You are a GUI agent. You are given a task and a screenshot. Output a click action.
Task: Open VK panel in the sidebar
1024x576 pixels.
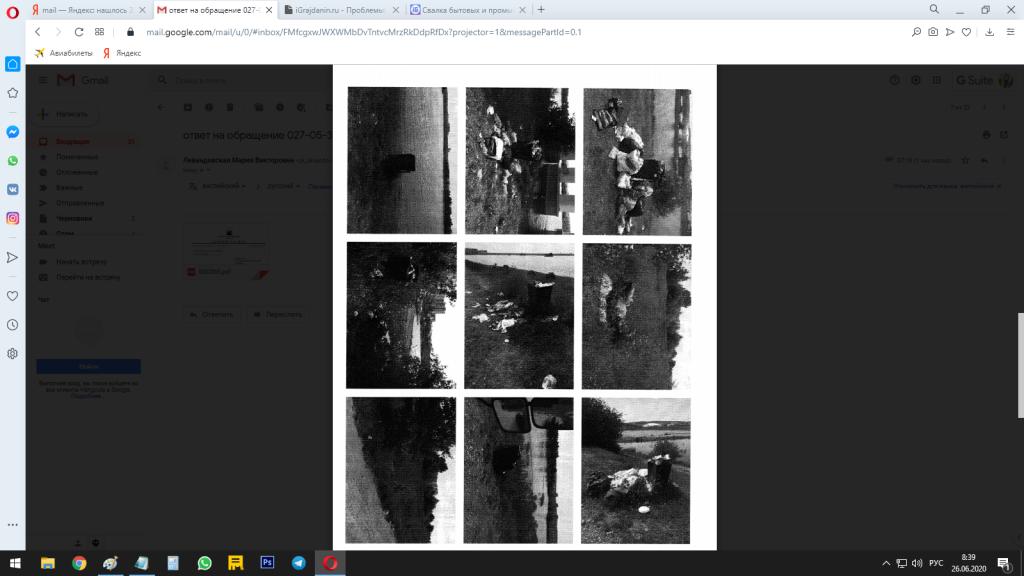(13, 188)
